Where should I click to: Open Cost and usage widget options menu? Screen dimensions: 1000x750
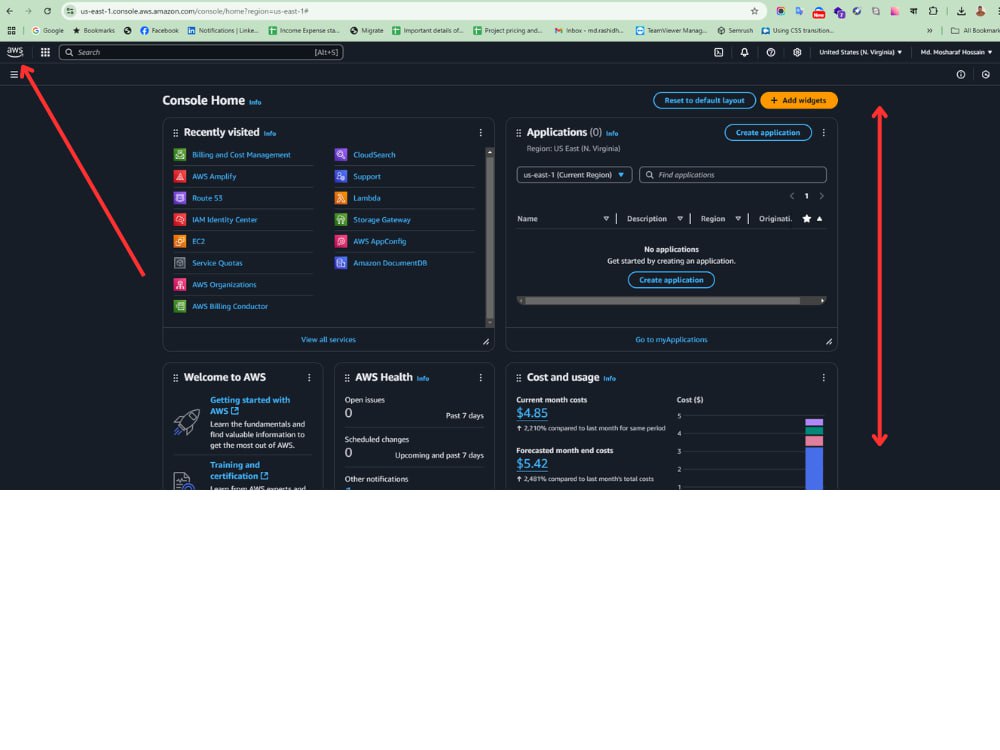(823, 378)
